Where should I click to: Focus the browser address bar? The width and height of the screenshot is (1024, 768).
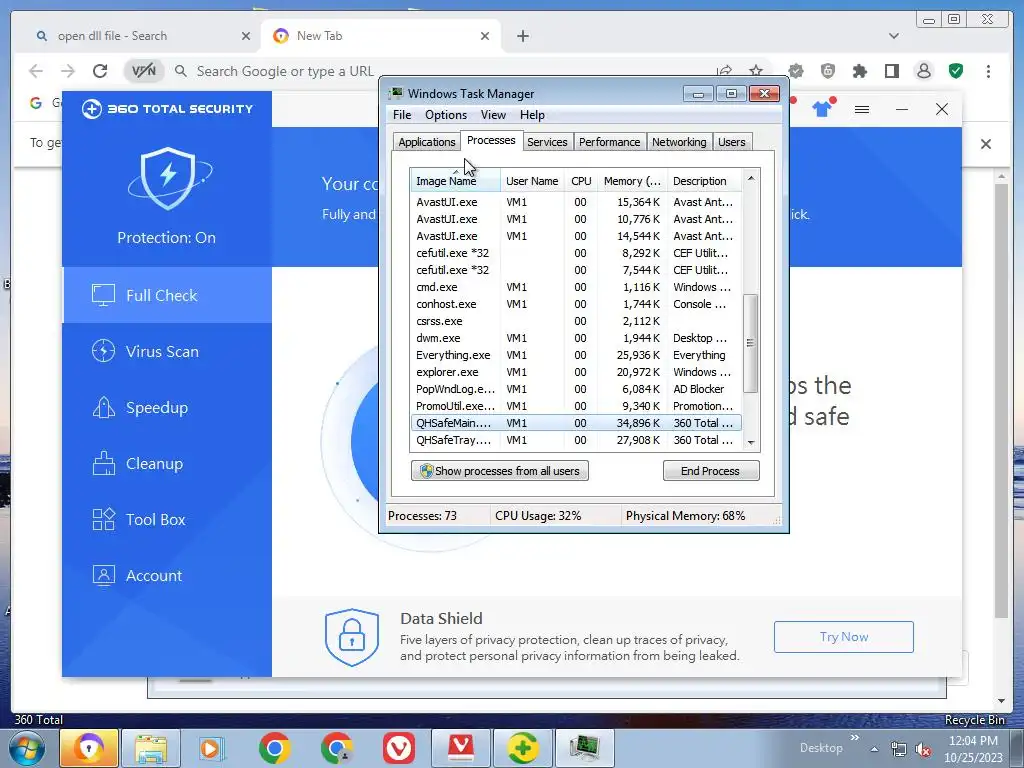coord(444,71)
